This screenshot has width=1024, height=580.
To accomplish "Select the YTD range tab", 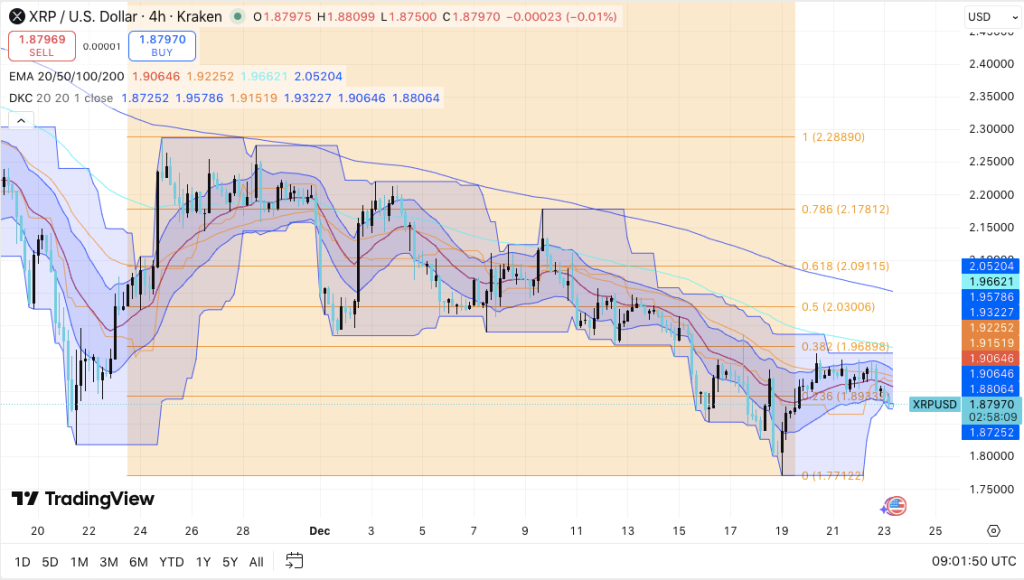I will 170,562.
